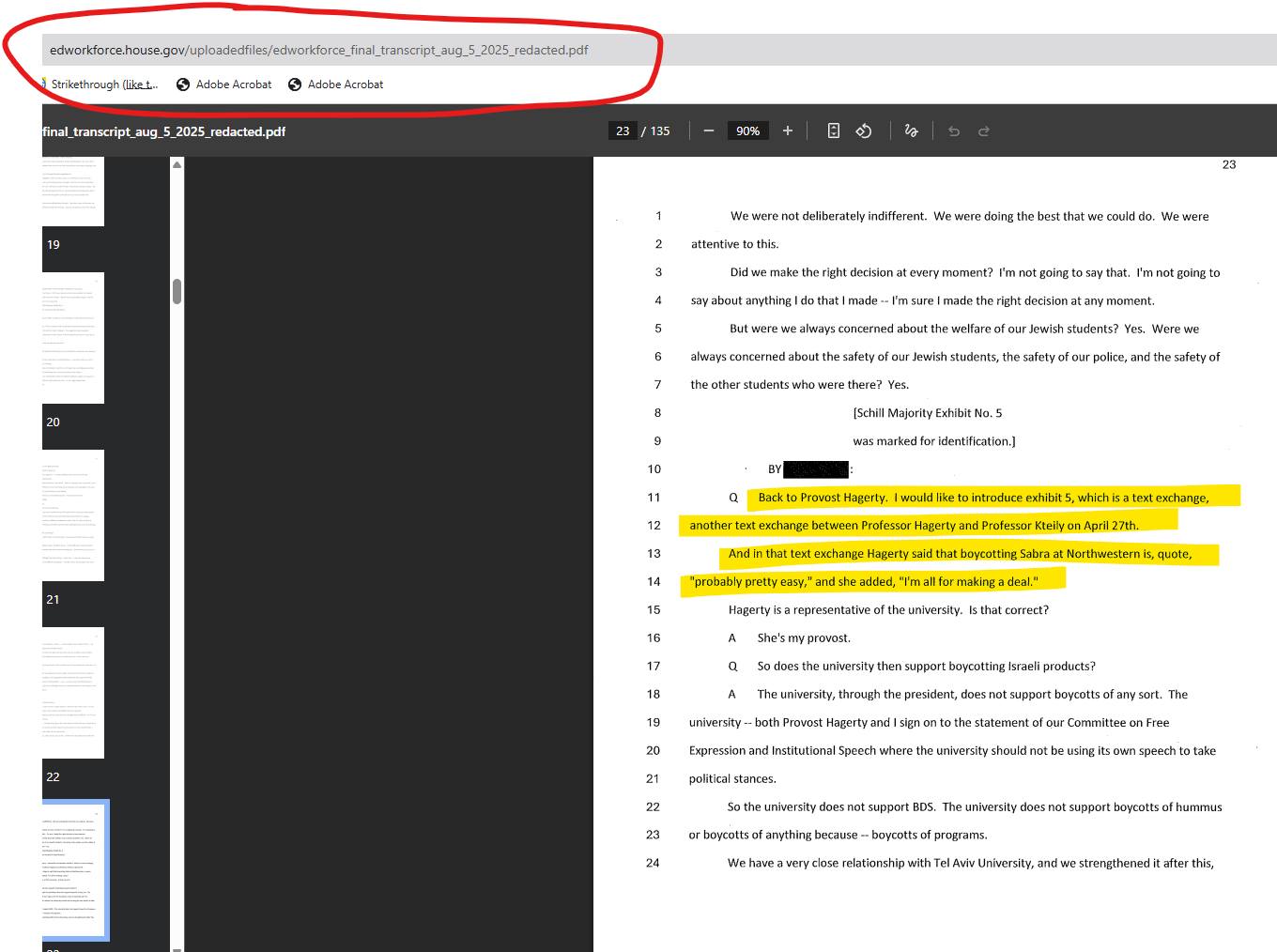This screenshot has width=1277, height=952.
Task: Click the browser address bar URL
Action: click(x=319, y=50)
